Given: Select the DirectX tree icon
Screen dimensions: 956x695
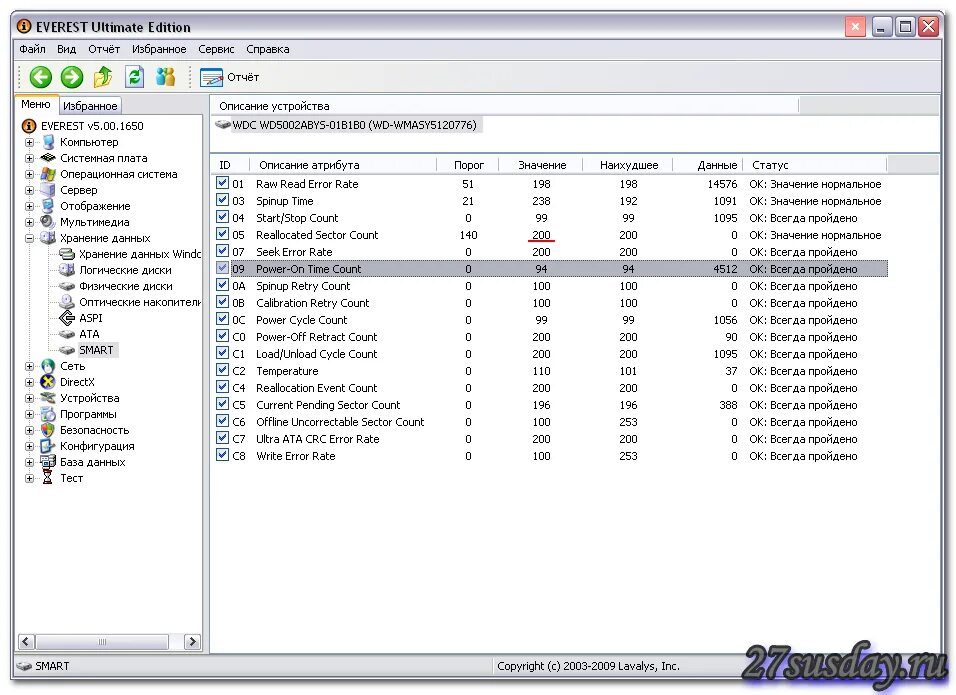Looking at the screenshot, I should tap(48, 382).
